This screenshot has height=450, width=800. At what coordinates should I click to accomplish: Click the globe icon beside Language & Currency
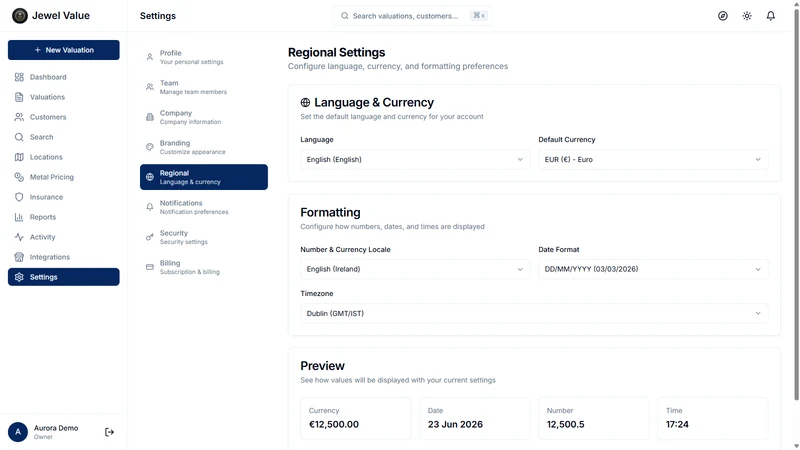tap(305, 103)
